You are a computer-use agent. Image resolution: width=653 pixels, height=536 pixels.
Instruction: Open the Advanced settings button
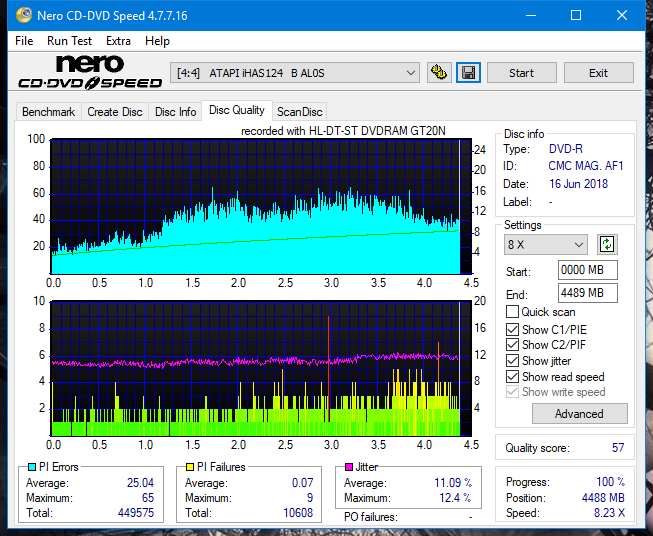tap(579, 414)
